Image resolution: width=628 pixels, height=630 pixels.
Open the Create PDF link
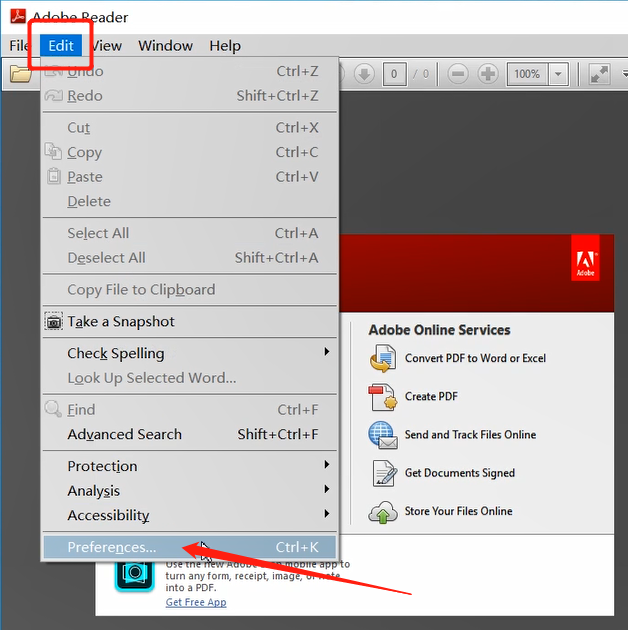431,397
